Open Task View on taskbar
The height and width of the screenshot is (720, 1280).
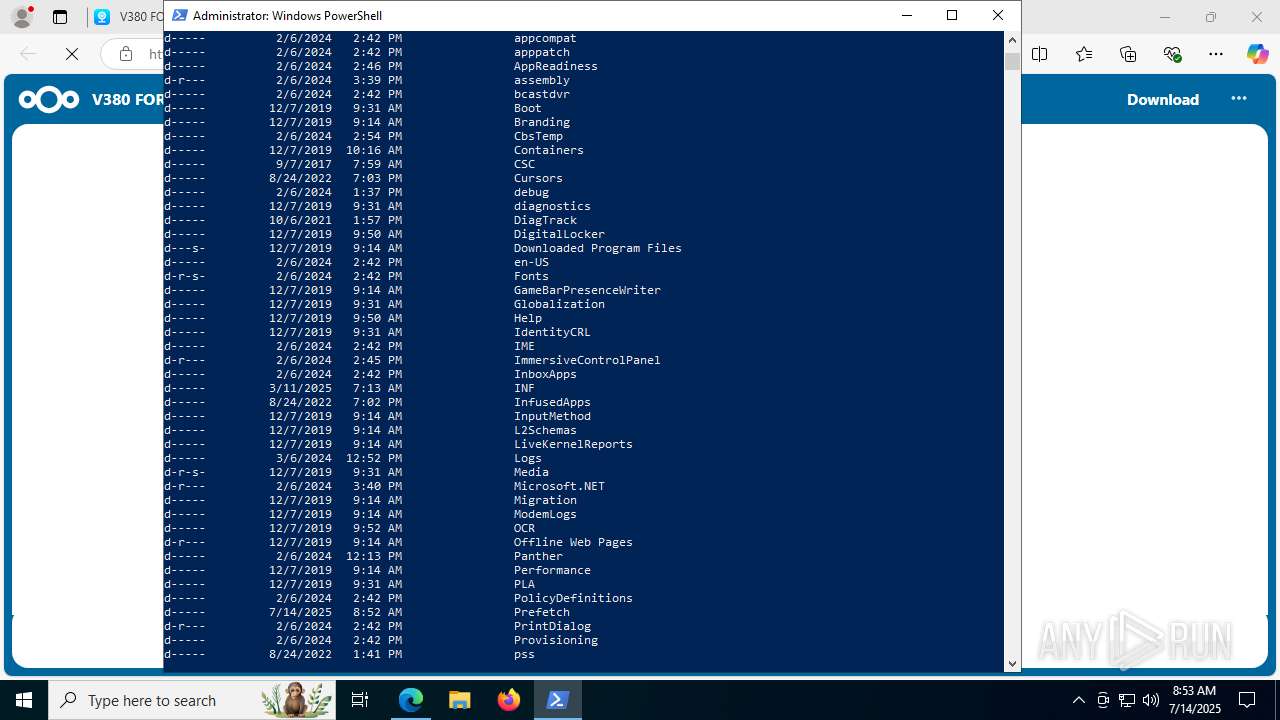click(x=361, y=700)
